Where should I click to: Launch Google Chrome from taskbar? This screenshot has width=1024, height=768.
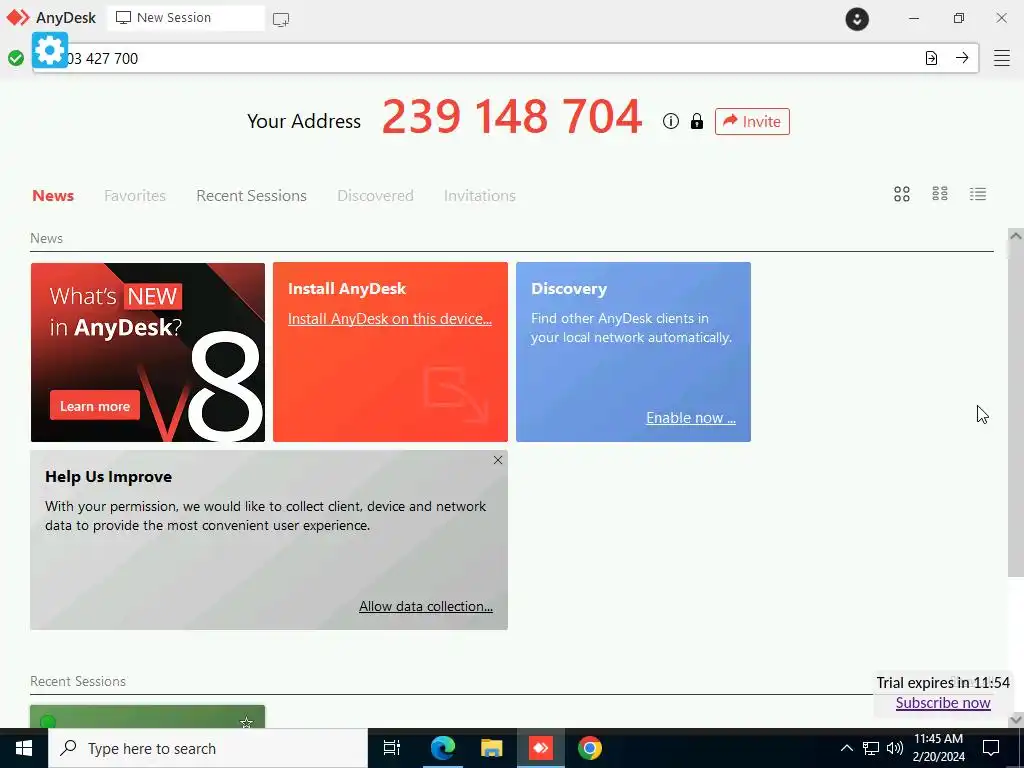click(590, 748)
